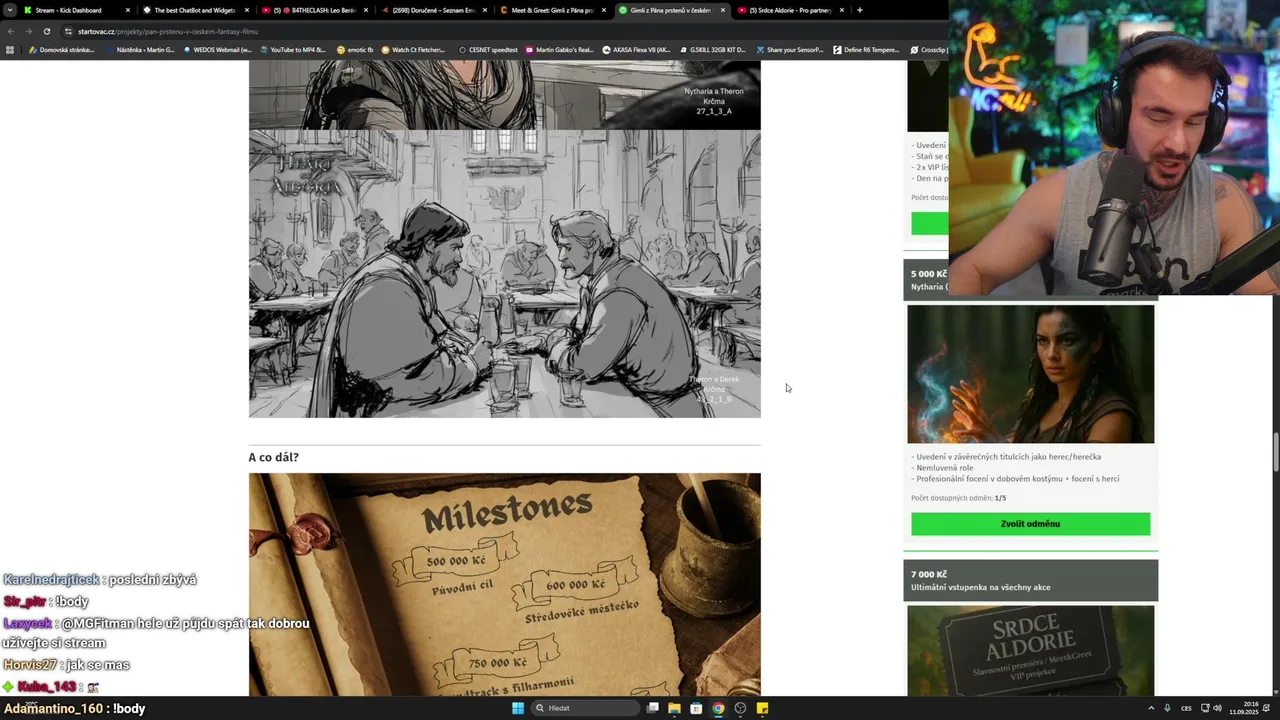Switch to the Srdce Aldorie - Pro partnery tab
The width and height of the screenshot is (1280, 720).
coord(790,10)
